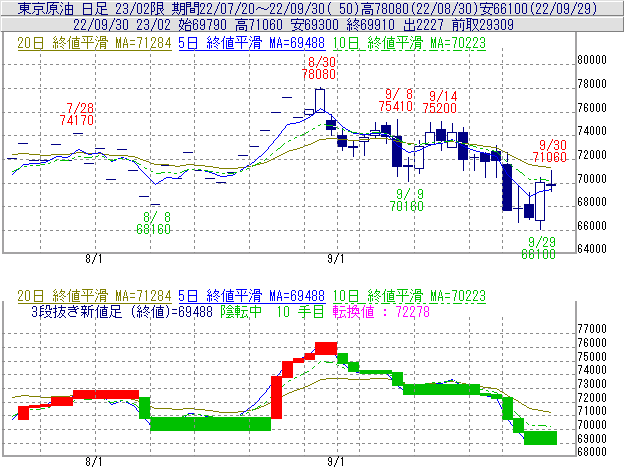Click the 3段抜き新値足 (終値)=69488 label
This screenshot has width=624, height=475.
coord(122,311)
